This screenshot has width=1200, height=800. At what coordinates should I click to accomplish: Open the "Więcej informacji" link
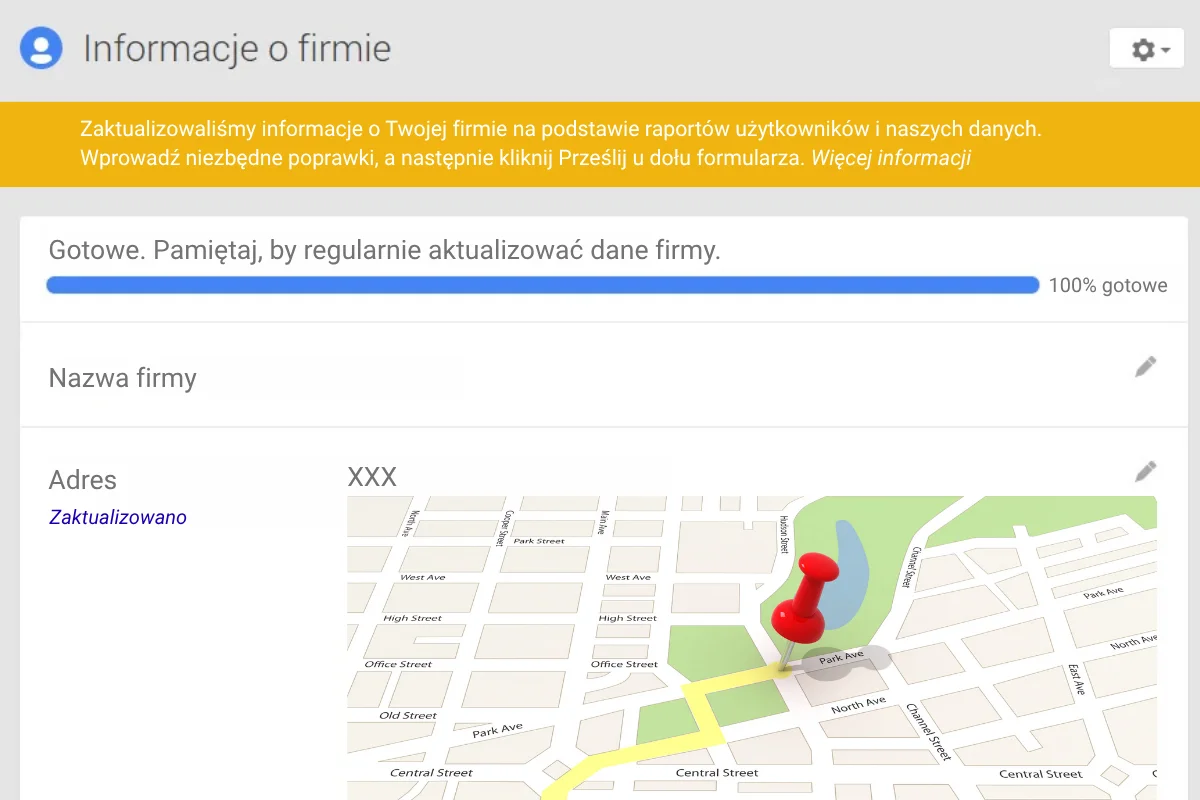[x=890, y=158]
